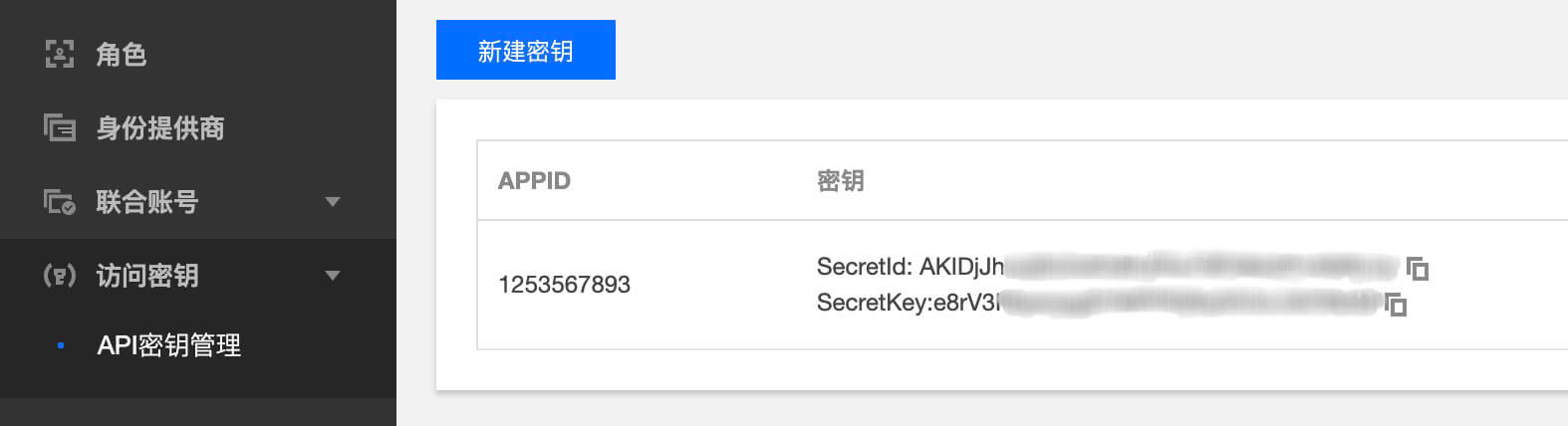Click the 联合账号 federated account icon
Image resolution: width=1568 pixels, height=426 pixels.
tap(60, 201)
